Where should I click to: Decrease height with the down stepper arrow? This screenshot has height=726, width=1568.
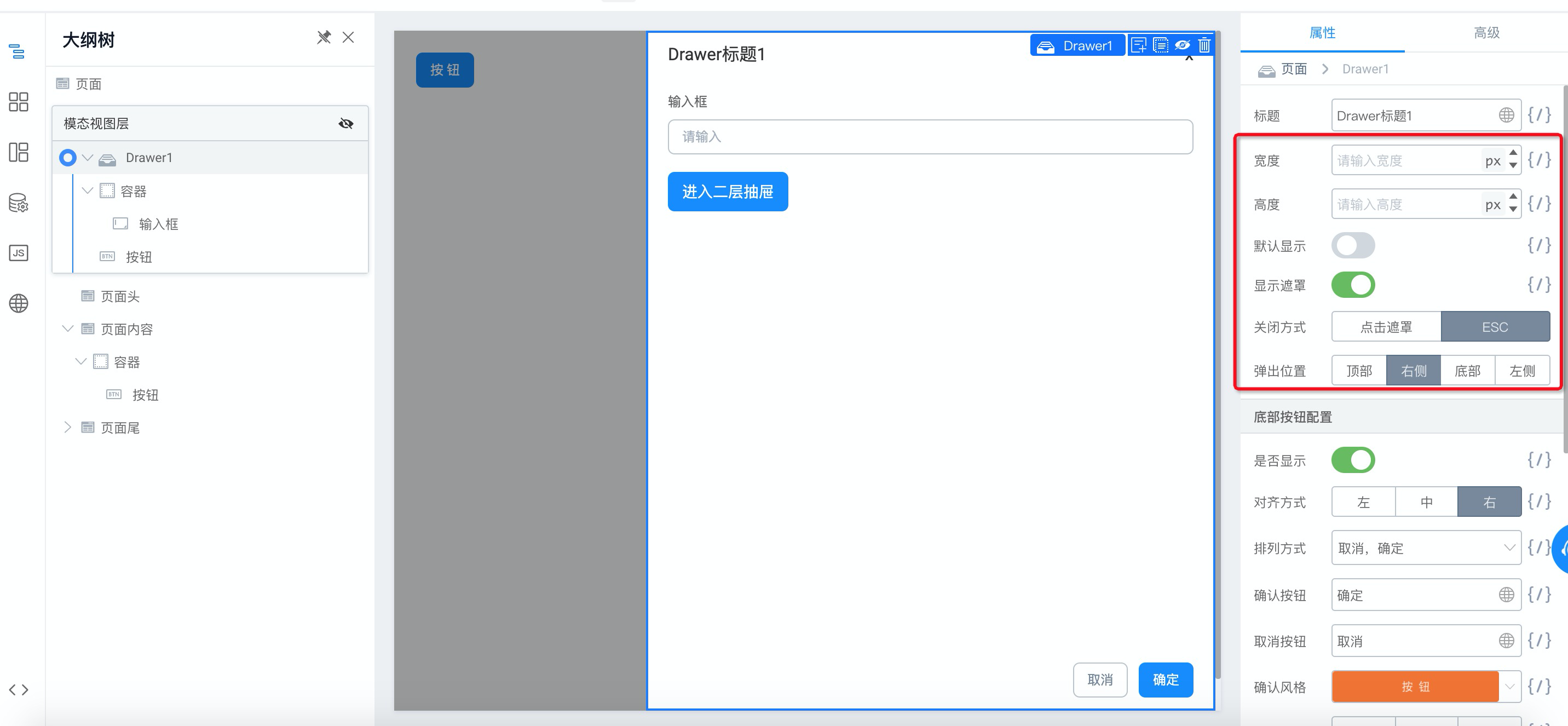(x=1513, y=210)
